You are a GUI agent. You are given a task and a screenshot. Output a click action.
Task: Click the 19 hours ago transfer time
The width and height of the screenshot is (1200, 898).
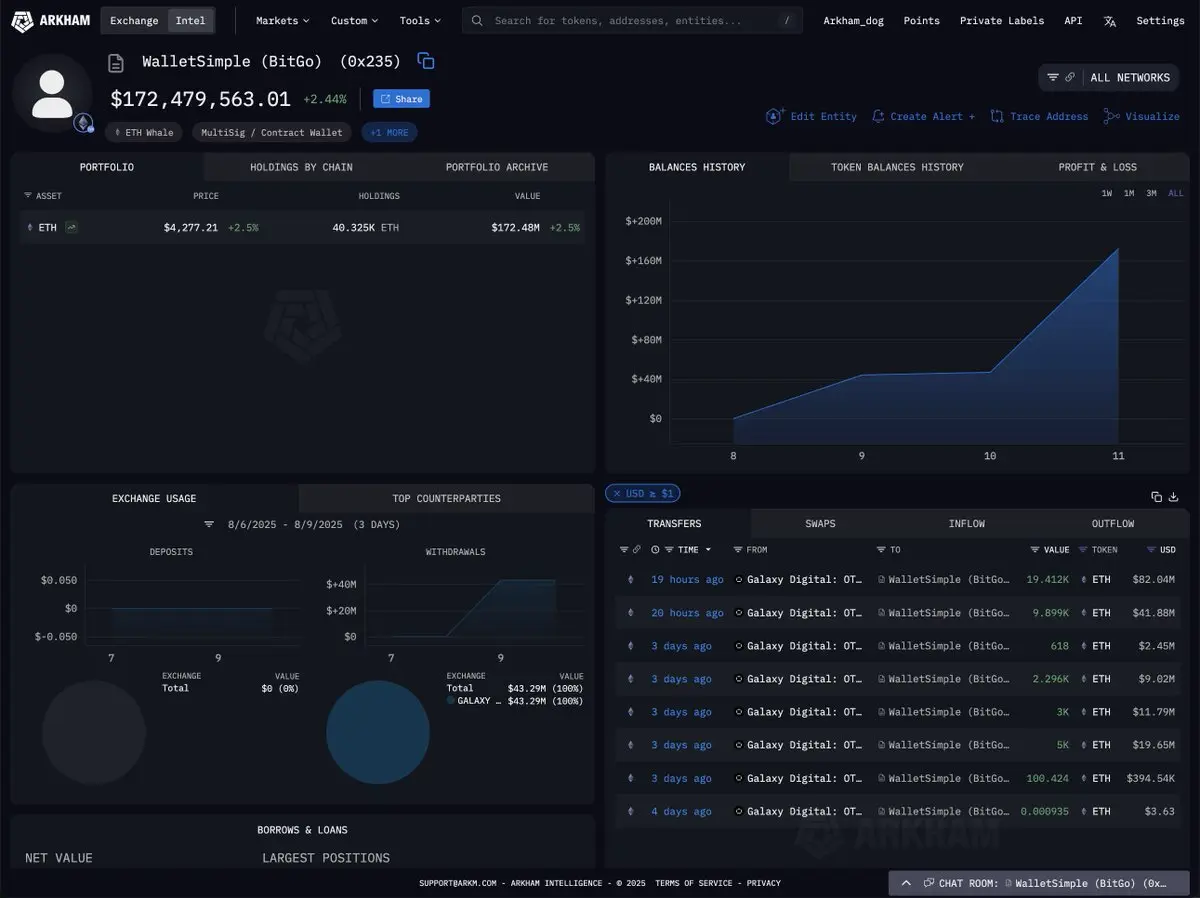pyautogui.click(x=687, y=580)
